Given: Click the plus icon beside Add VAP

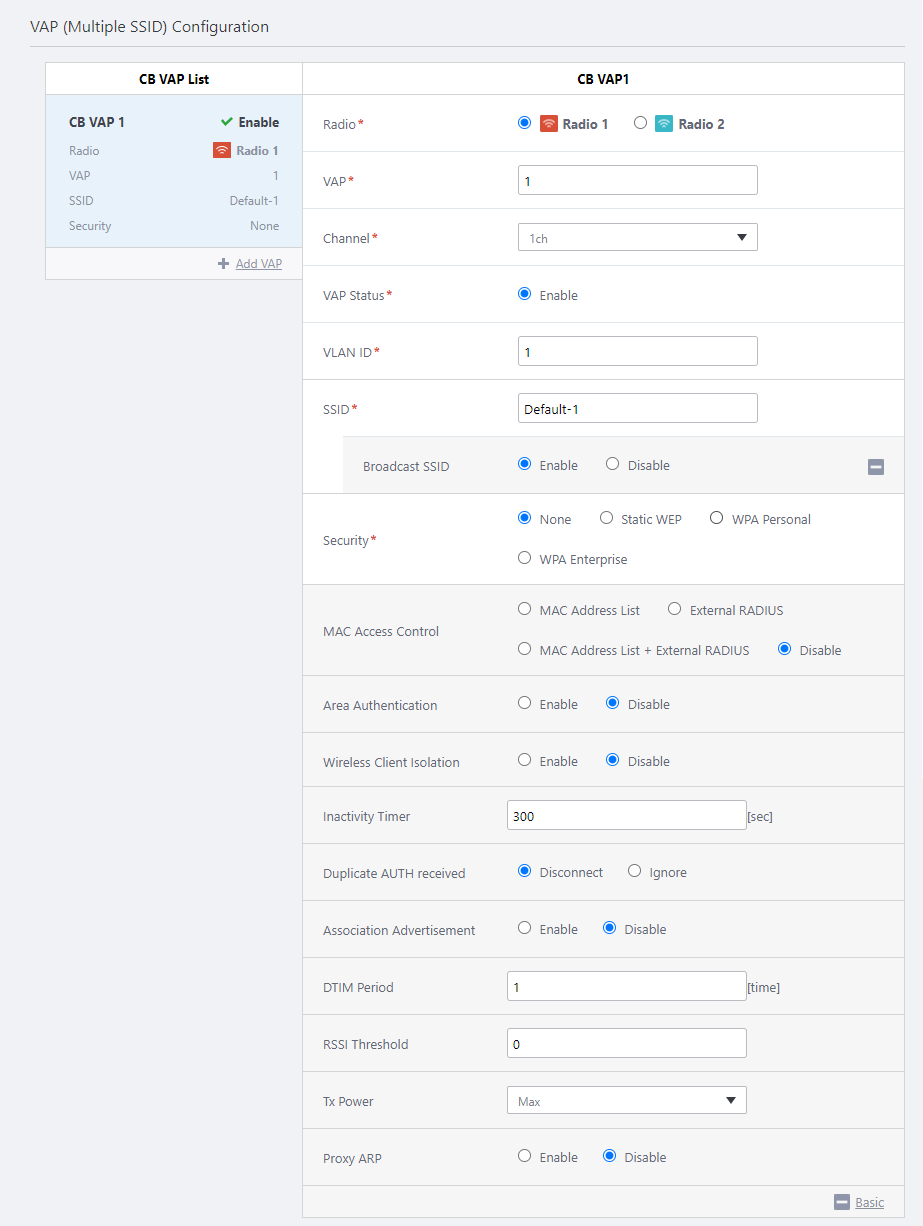Looking at the screenshot, I should [223, 264].
